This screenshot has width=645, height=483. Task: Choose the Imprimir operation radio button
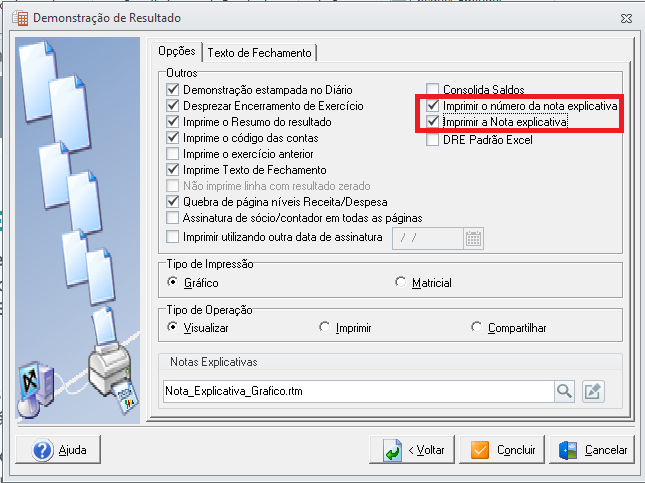coord(325,327)
